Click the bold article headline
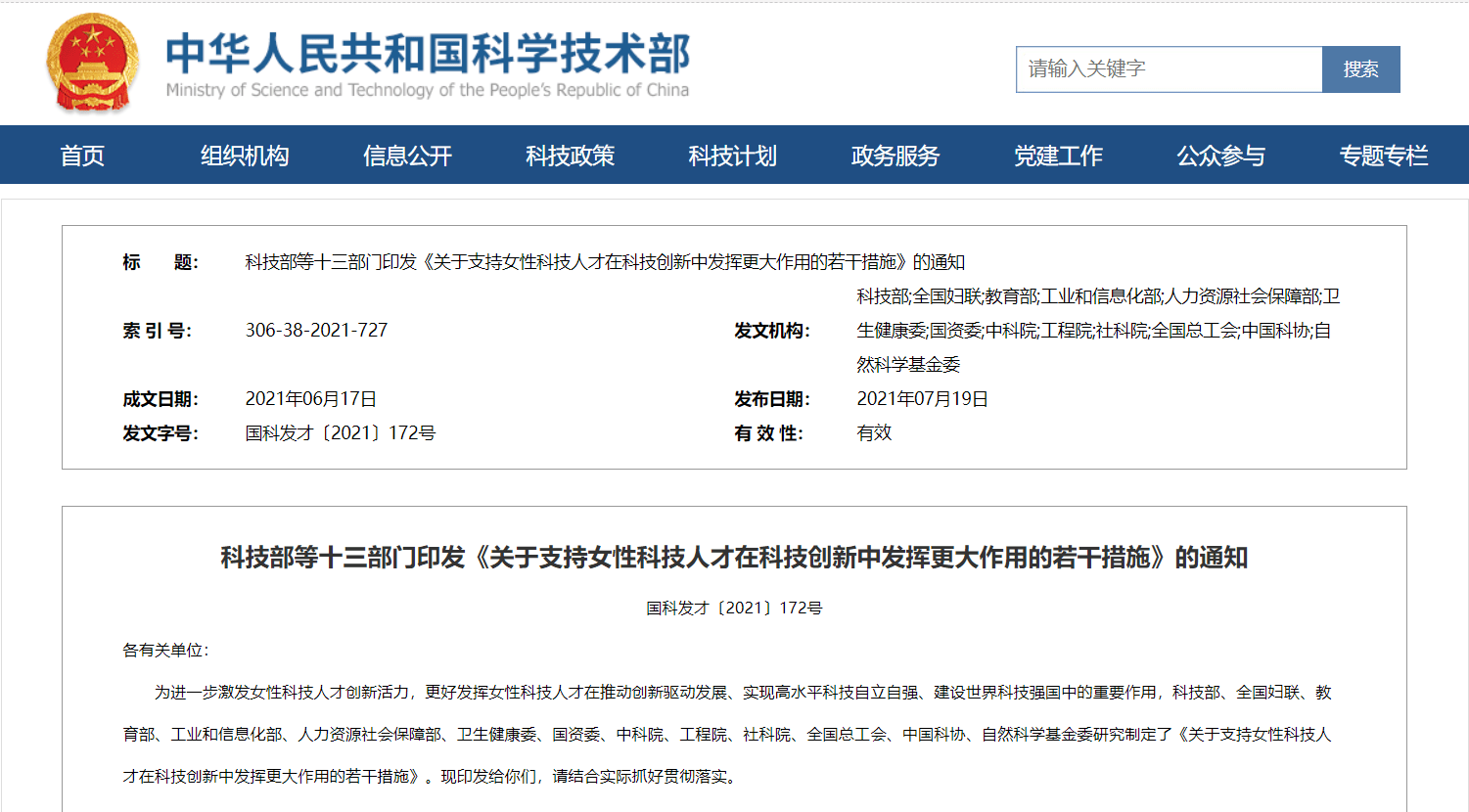Image resolution: width=1469 pixels, height=812 pixels. [x=734, y=558]
